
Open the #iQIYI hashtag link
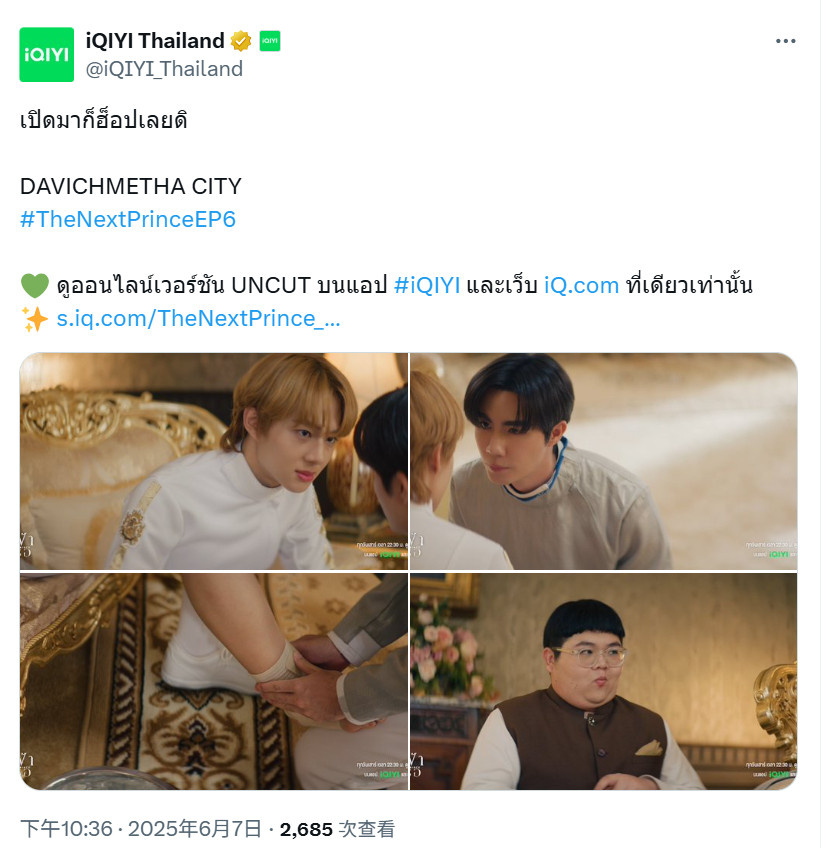(x=427, y=285)
